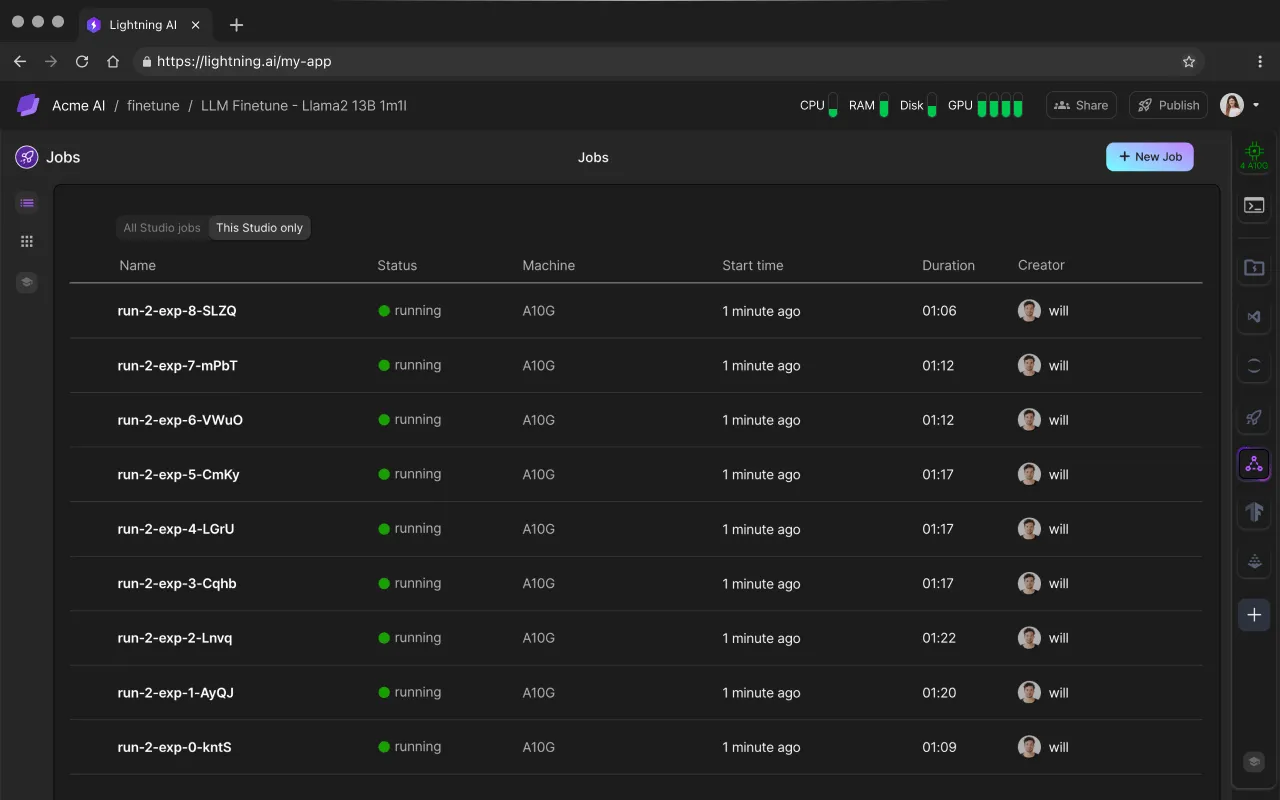Click the Publish button

[1168, 105]
